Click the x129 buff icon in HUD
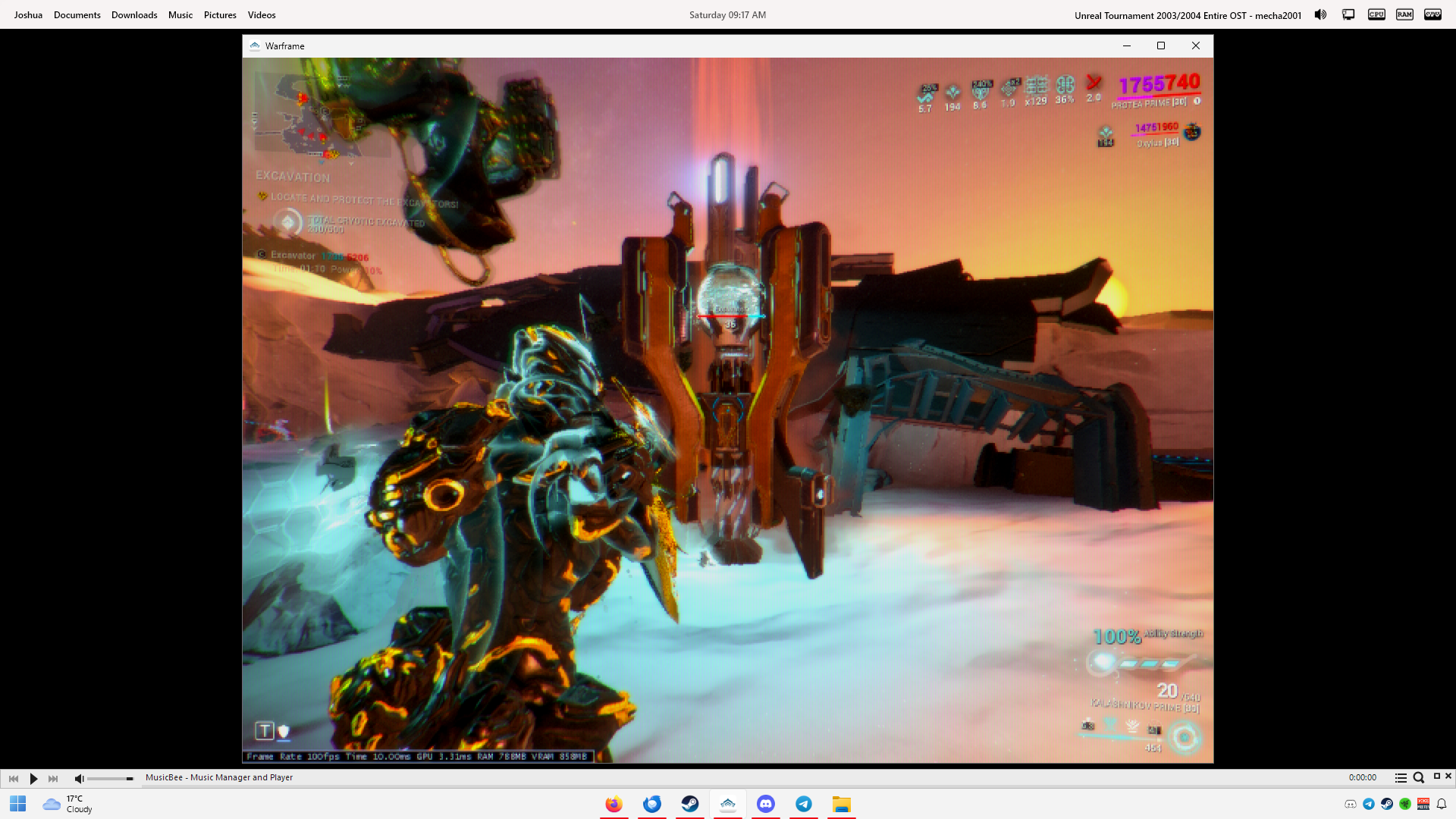 coord(1036,90)
